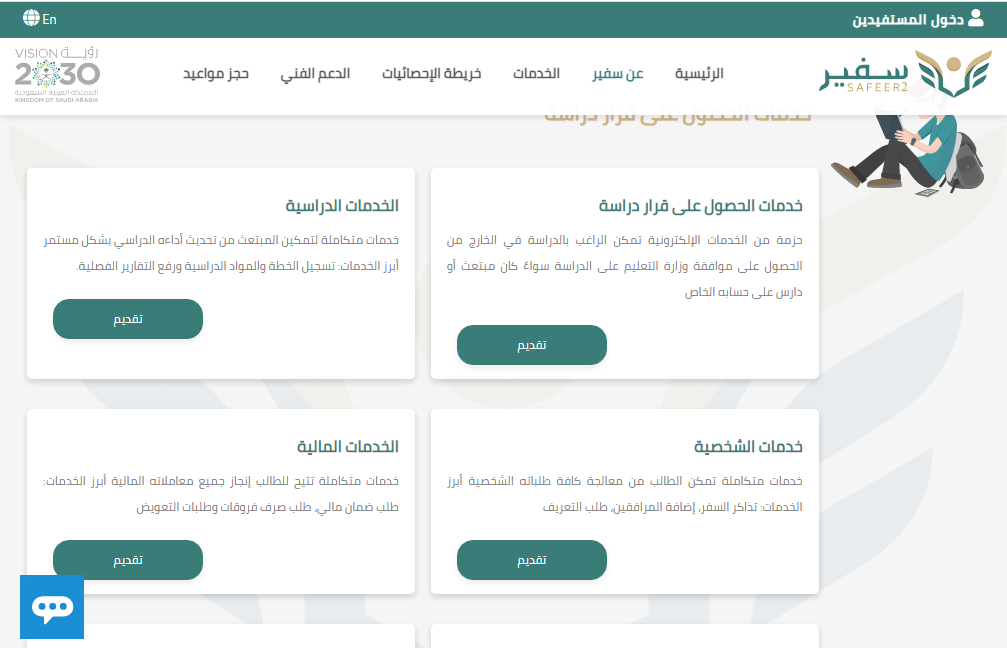1007x648 pixels.
Task: Go to الرئيسية in the navigation menu
Action: pos(699,74)
